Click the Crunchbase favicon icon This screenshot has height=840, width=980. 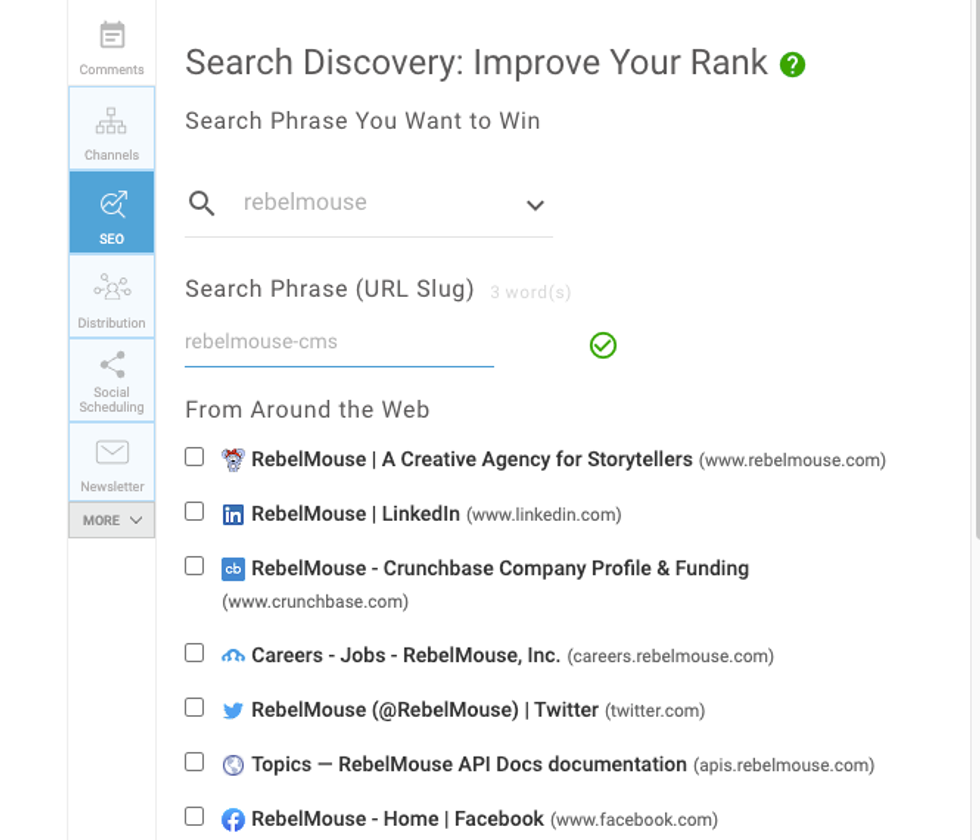pos(233,569)
